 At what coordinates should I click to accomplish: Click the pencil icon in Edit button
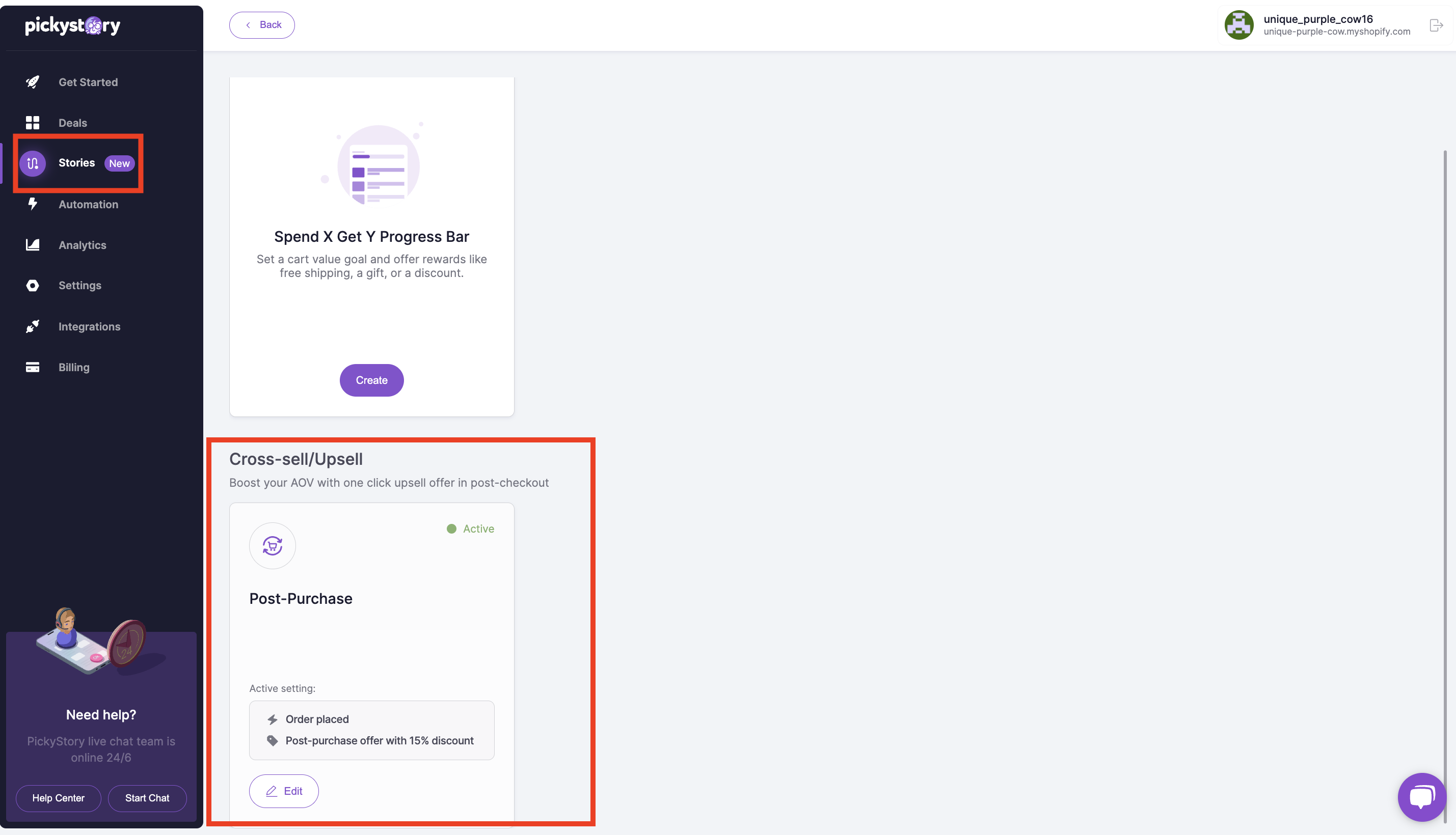(x=272, y=791)
